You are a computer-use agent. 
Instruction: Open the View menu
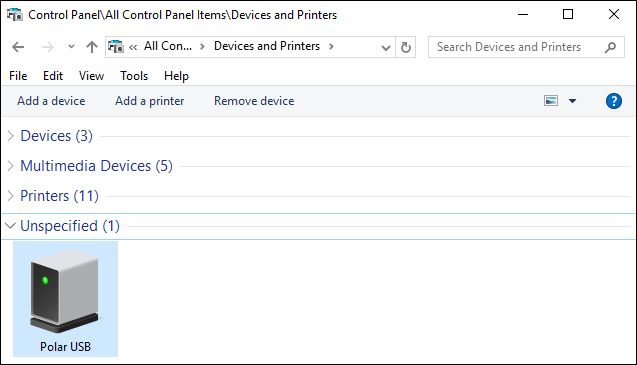[x=91, y=76]
